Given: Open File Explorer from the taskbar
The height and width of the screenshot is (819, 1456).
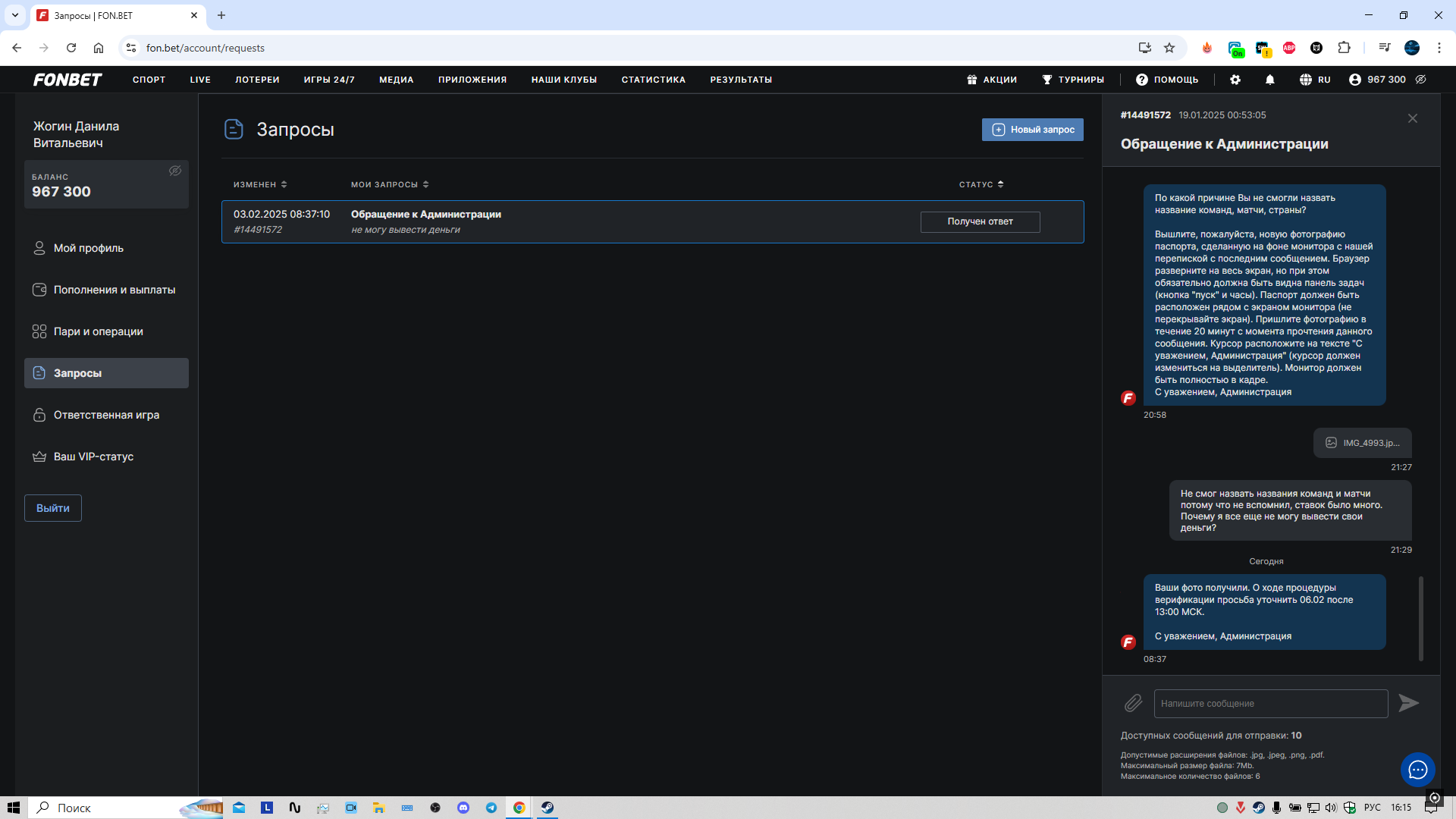Looking at the screenshot, I should (378, 808).
